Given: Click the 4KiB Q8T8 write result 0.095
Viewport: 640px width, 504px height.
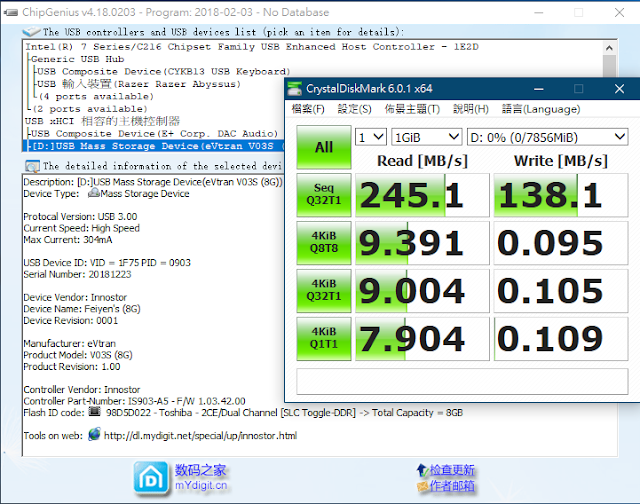Looking at the screenshot, I should coord(560,243).
